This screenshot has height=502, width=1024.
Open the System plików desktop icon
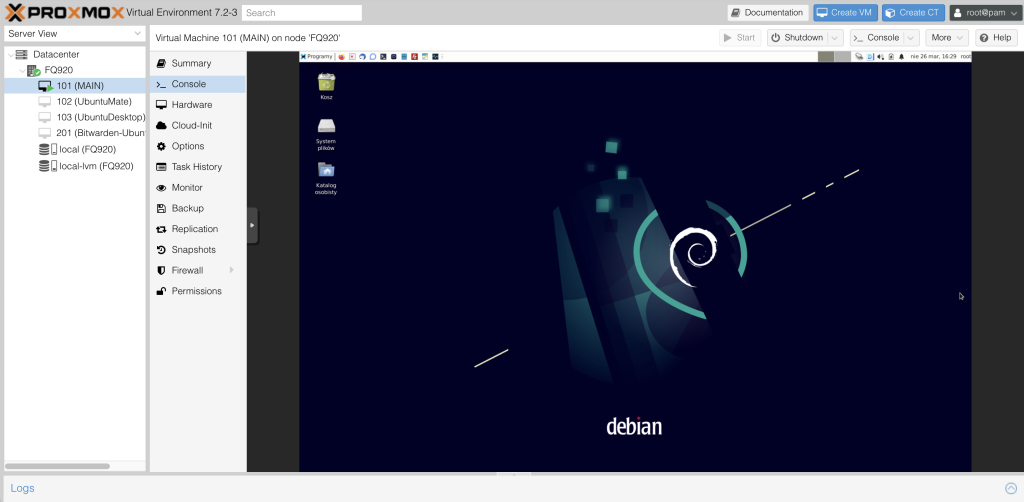click(x=326, y=128)
